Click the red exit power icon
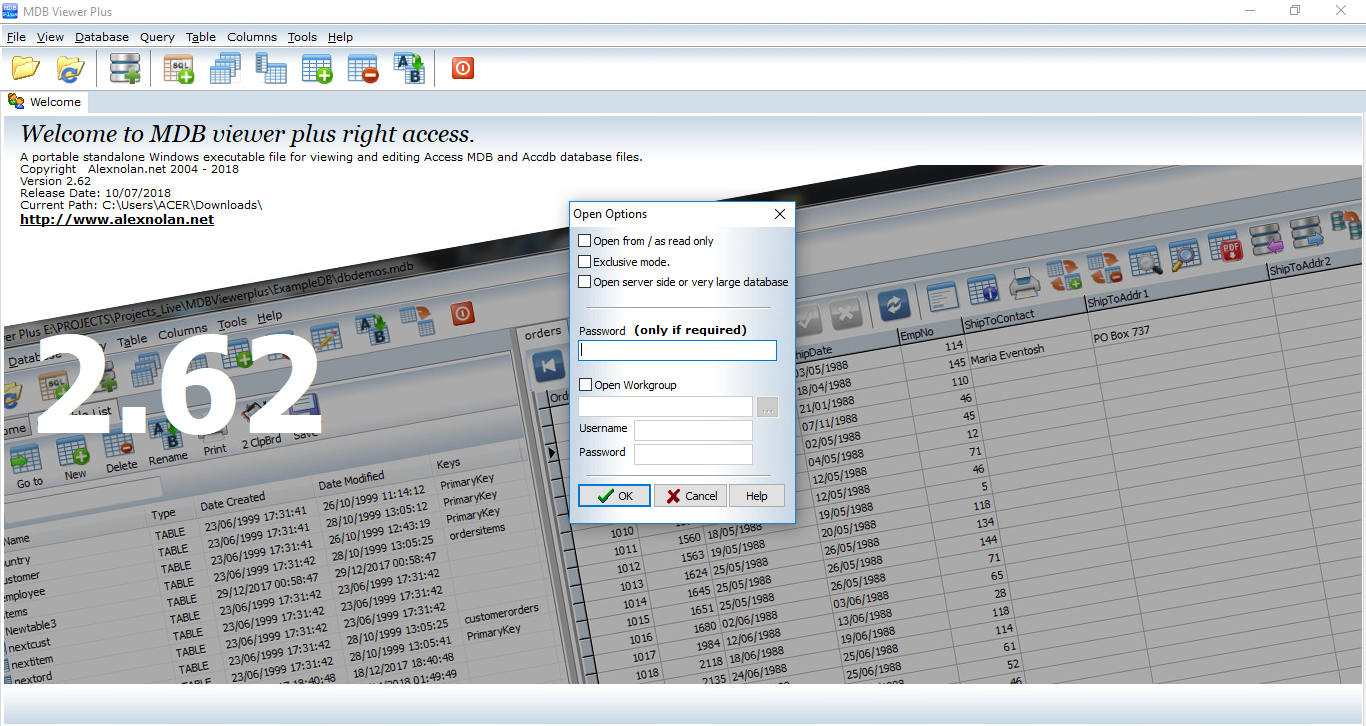 [462, 68]
